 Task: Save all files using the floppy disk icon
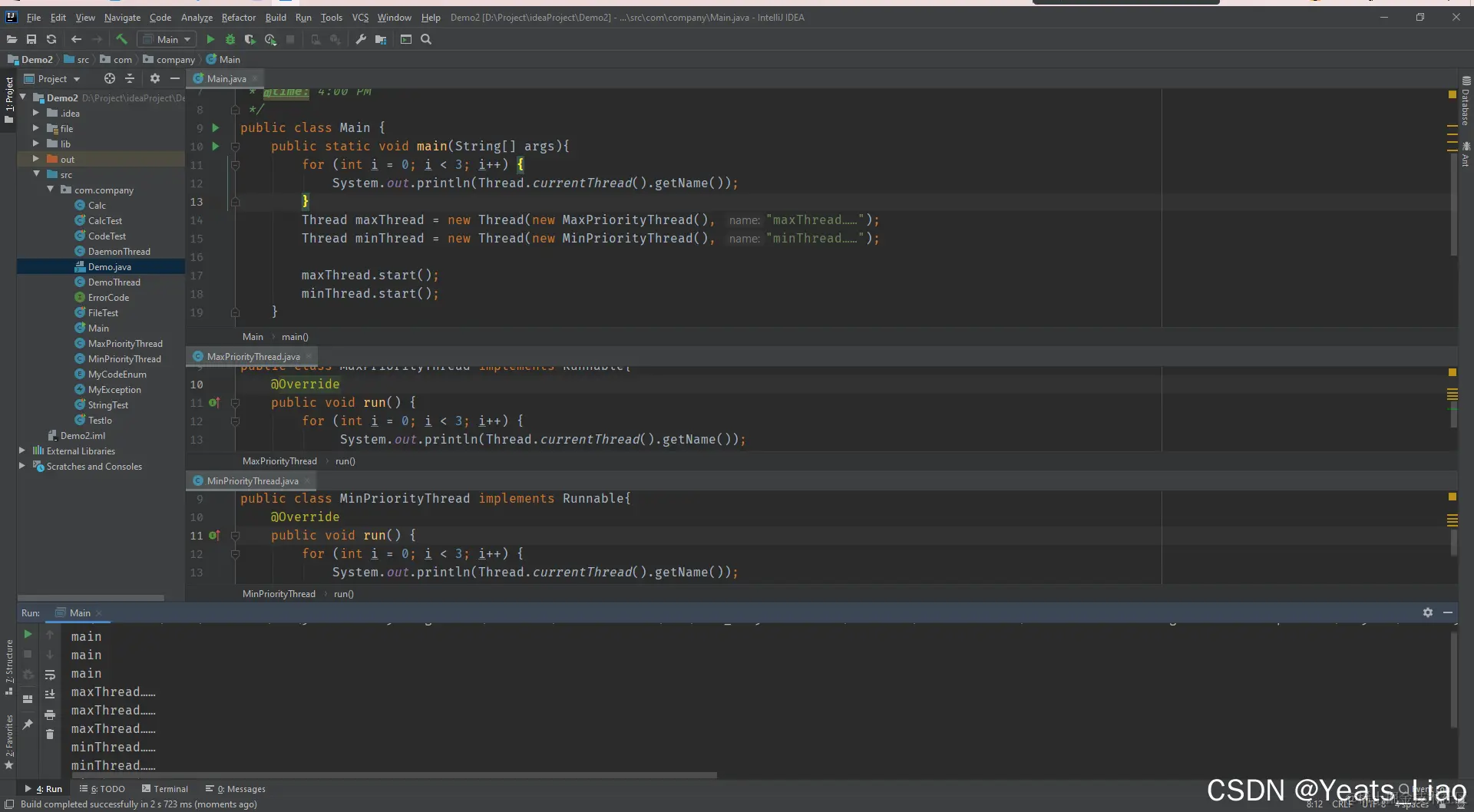31,39
